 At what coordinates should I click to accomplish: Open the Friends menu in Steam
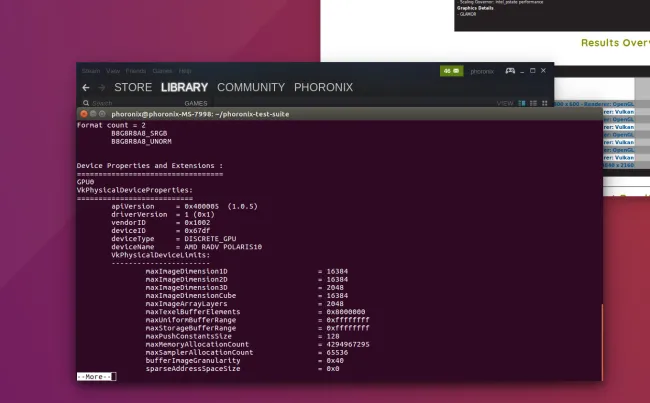click(x=136, y=71)
